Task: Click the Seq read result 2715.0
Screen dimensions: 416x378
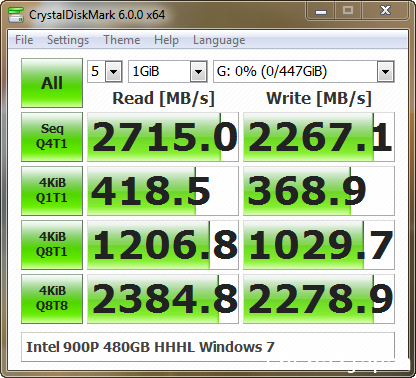Action: pyautogui.click(x=163, y=137)
